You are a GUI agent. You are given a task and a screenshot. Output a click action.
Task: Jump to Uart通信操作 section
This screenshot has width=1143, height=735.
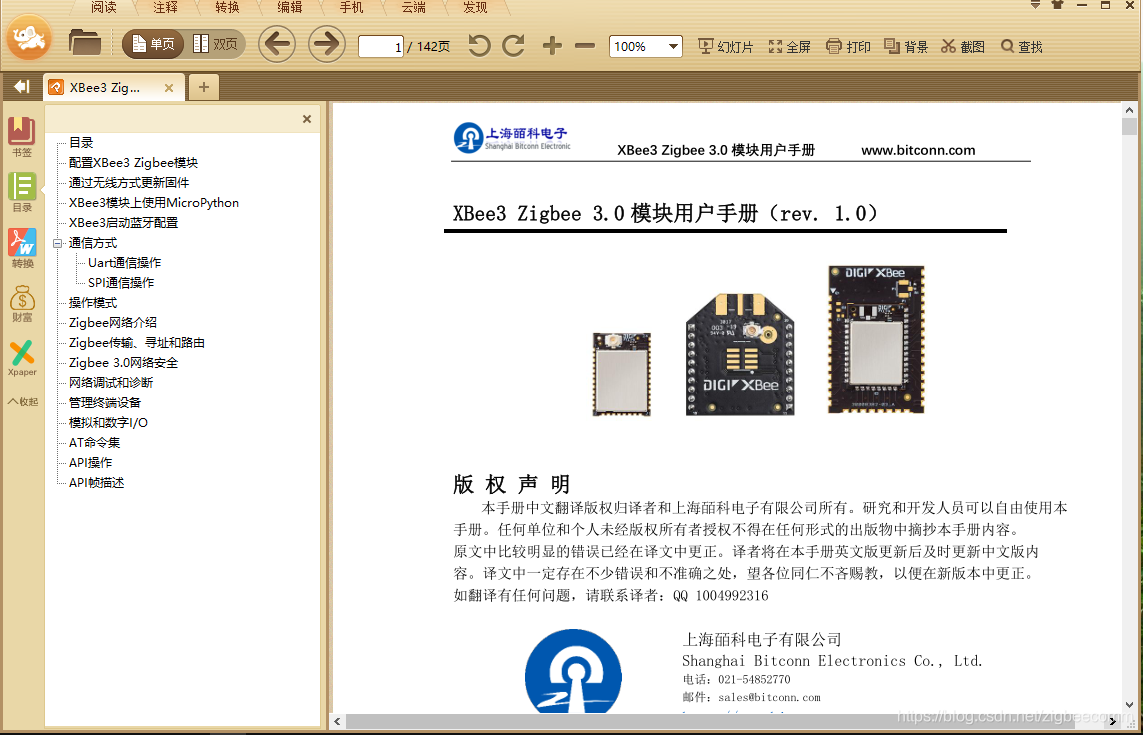(125, 262)
